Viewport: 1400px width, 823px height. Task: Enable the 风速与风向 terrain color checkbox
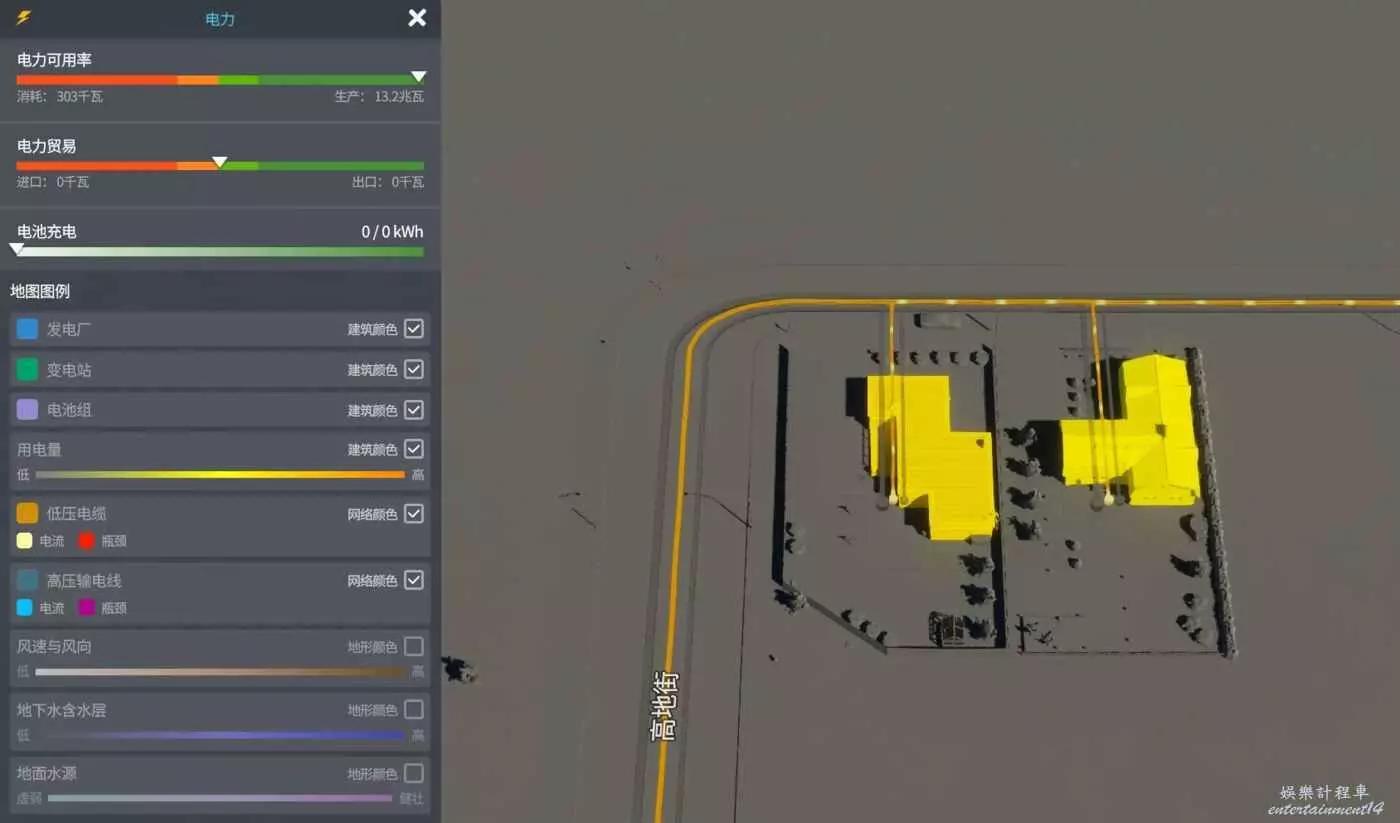(x=414, y=646)
